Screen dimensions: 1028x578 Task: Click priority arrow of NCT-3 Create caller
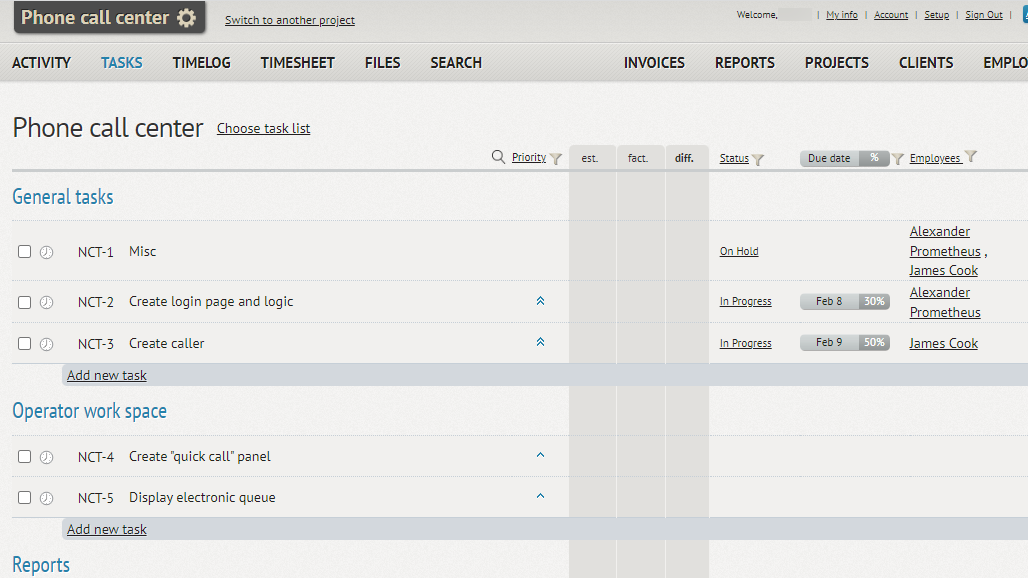point(540,342)
